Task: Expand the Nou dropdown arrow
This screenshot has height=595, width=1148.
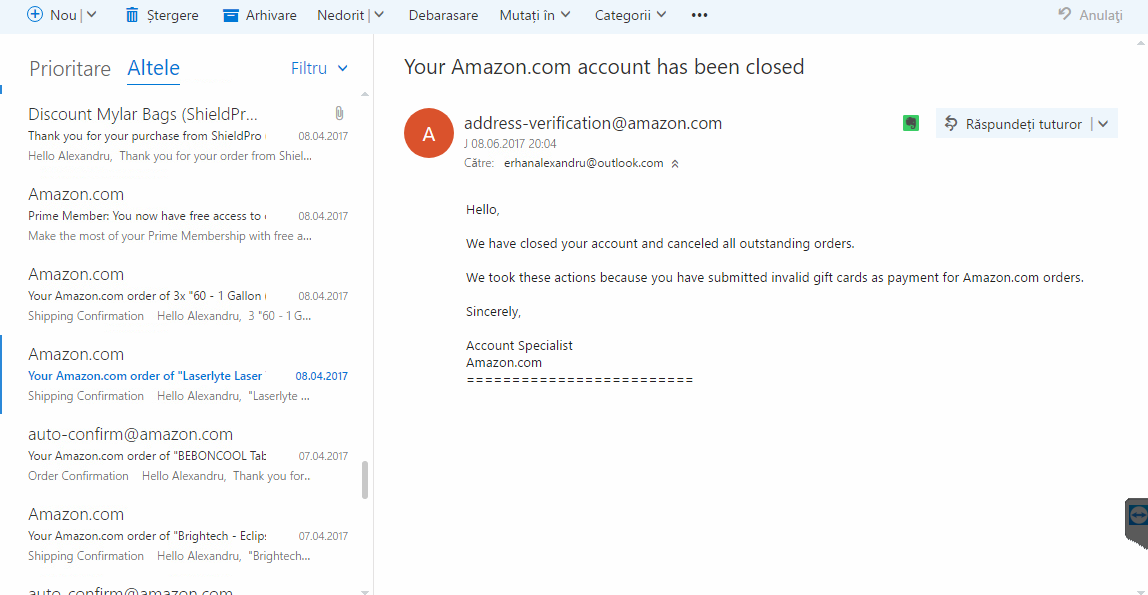Action: [92, 15]
